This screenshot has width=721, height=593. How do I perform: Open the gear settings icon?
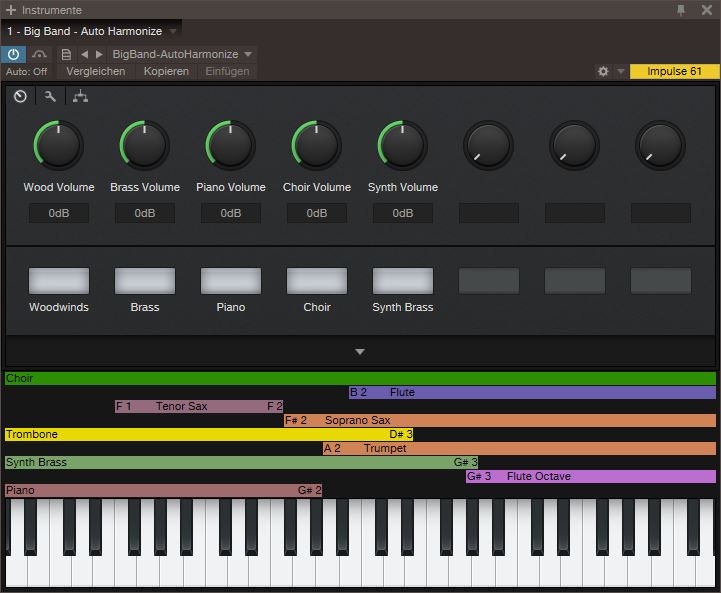coord(603,71)
